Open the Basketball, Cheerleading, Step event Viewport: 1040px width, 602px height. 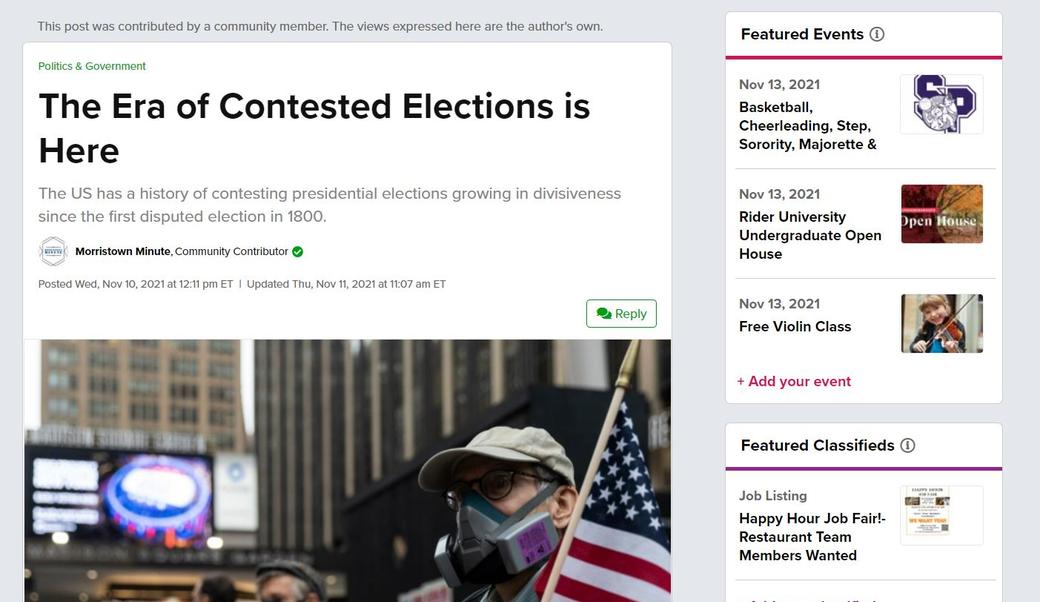pyautogui.click(x=807, y=126)
